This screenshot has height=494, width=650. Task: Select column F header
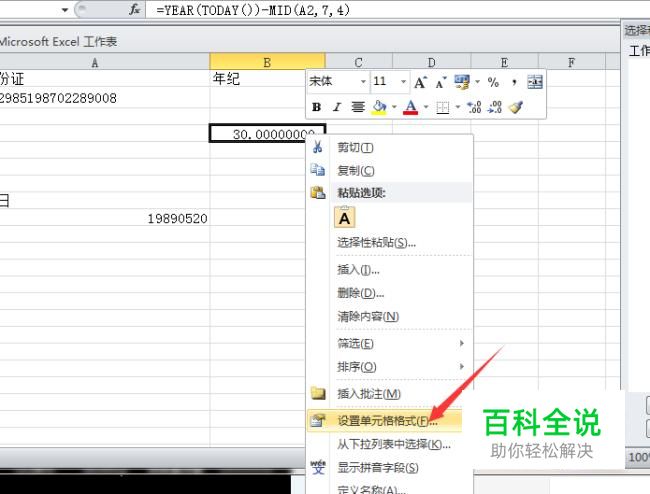(x=572, y=62)
